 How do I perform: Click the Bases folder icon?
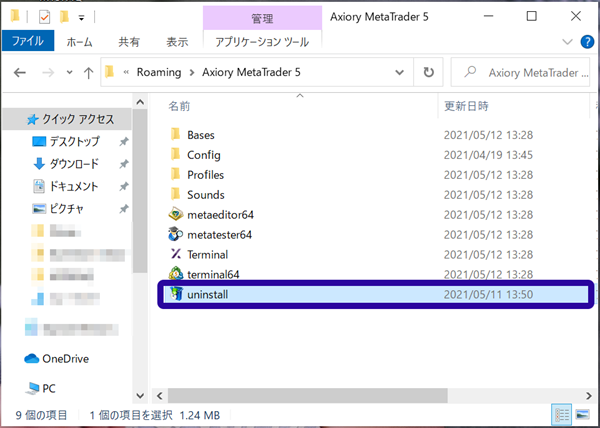pos(175,135)
